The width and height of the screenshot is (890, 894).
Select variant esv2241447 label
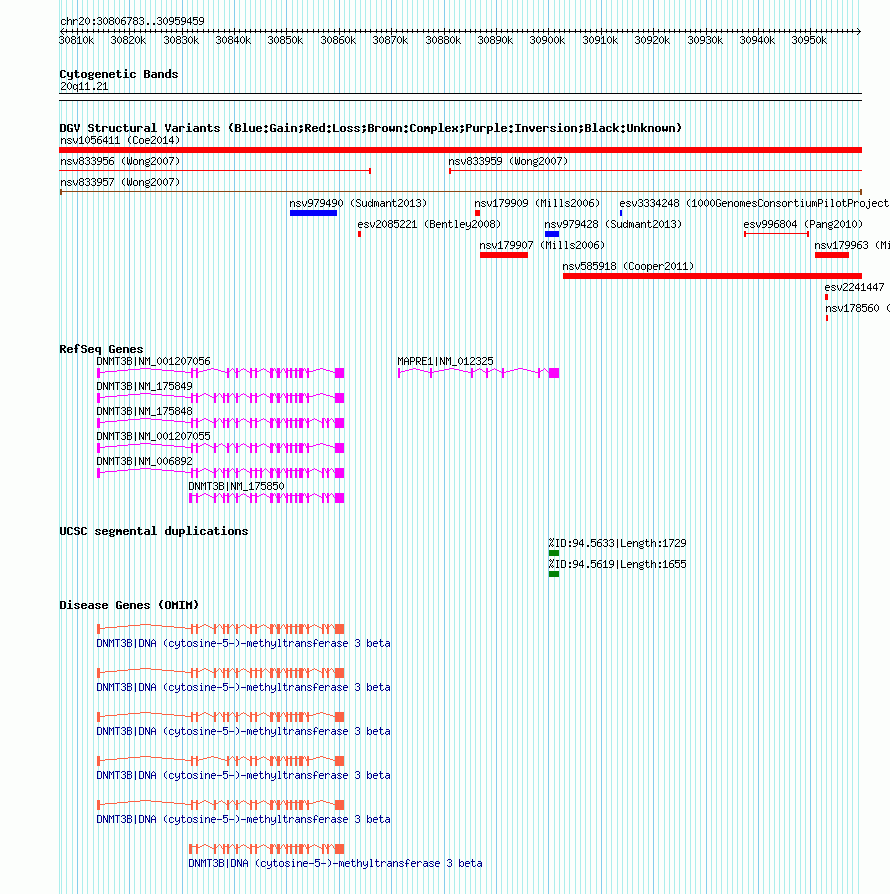point(854,287)
